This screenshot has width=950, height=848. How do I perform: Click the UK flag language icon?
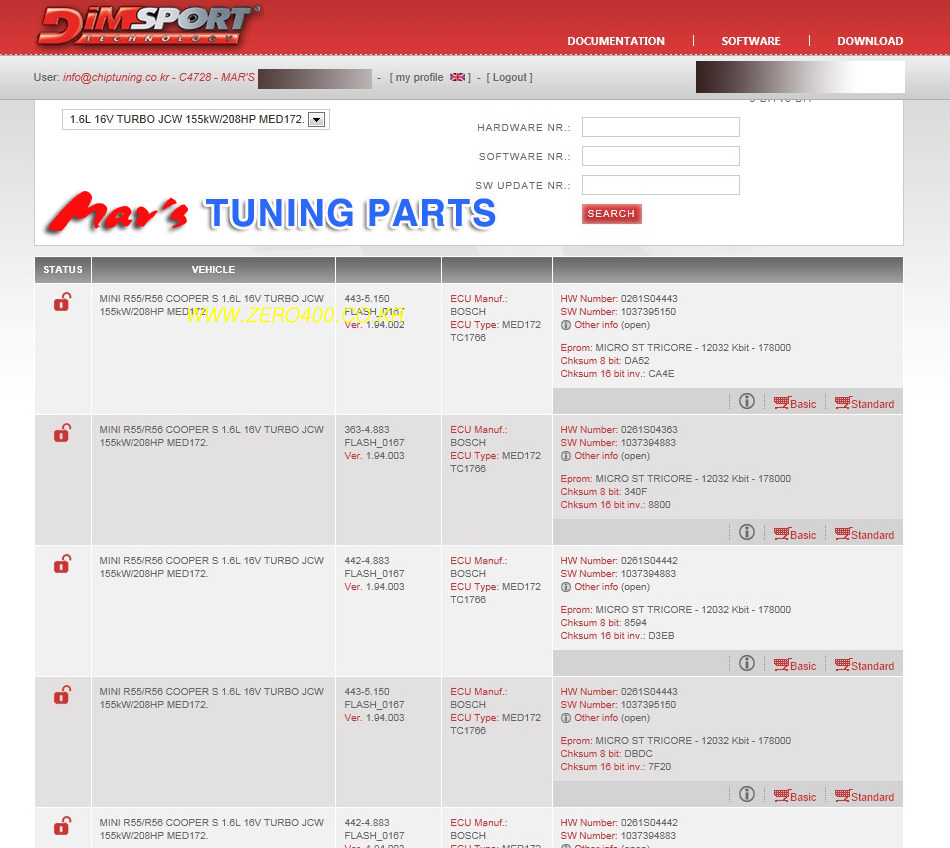click(x=457, y=77)
